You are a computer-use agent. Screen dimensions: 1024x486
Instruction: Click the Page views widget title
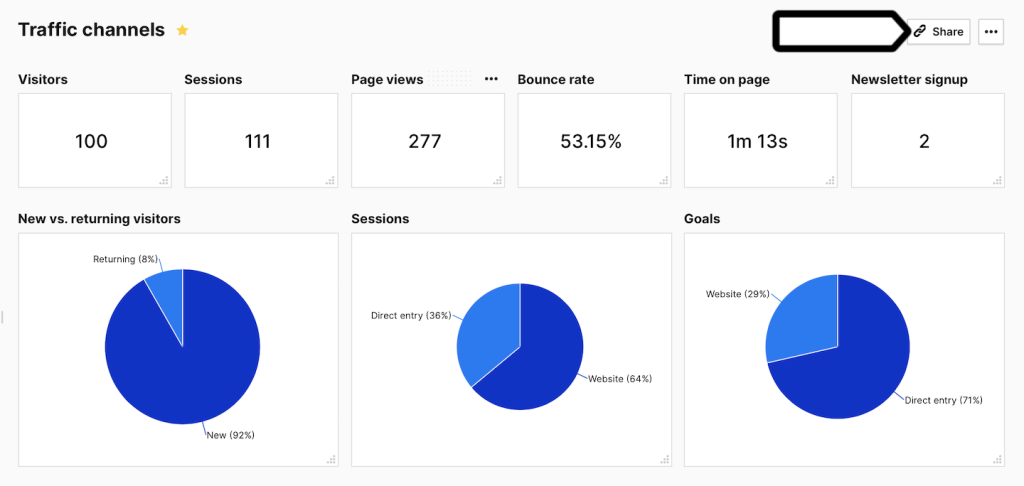click(387, 80)
